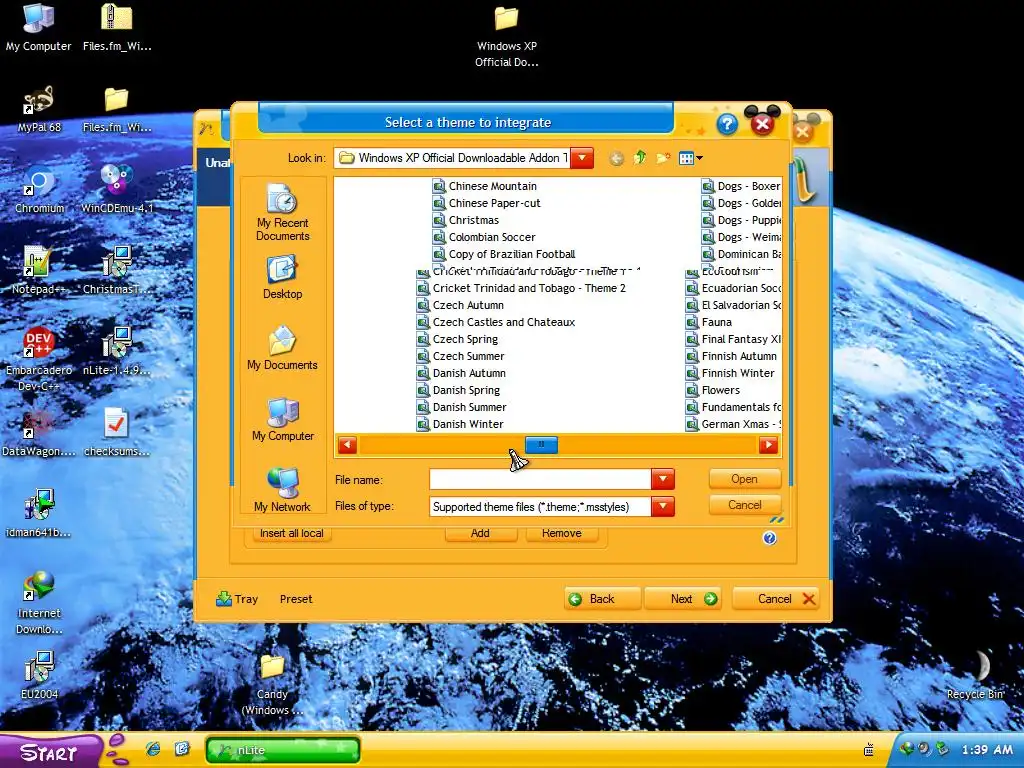Select Copy of Brazilian Football theme
1024x768 pixels.
pos(504,254)
